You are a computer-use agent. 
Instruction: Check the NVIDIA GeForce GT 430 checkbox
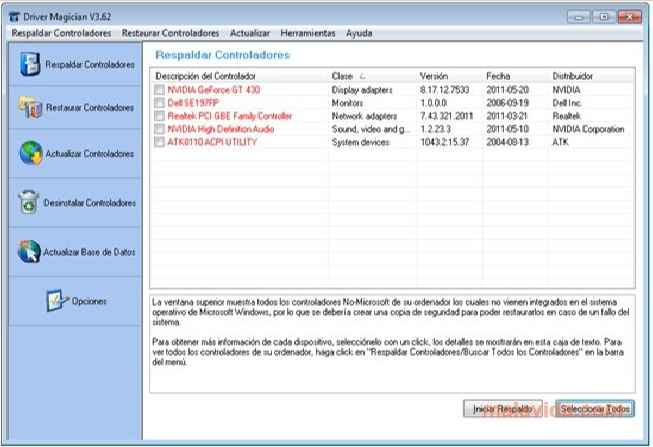[159, 90]
